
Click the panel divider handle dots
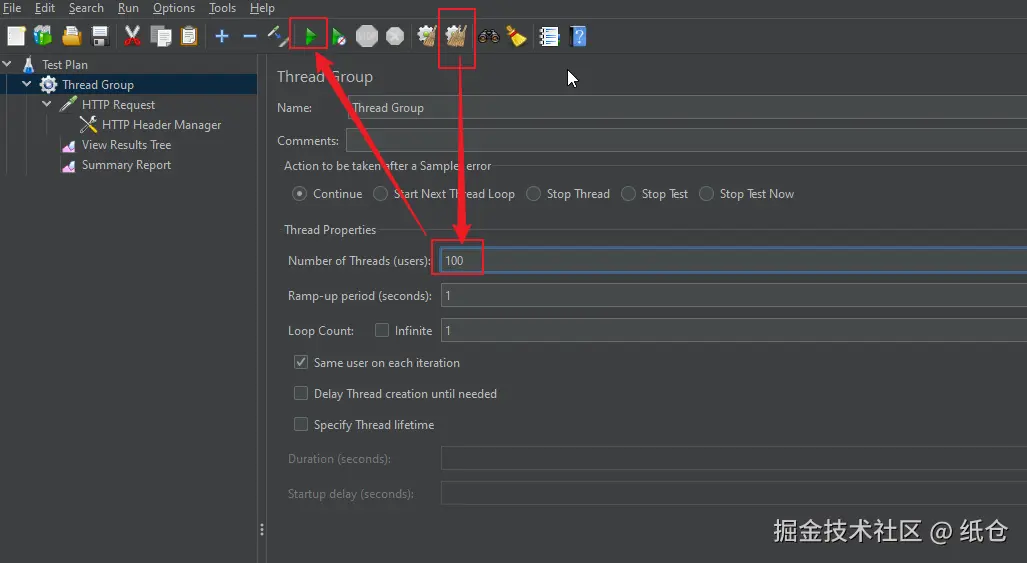(262, 530)
